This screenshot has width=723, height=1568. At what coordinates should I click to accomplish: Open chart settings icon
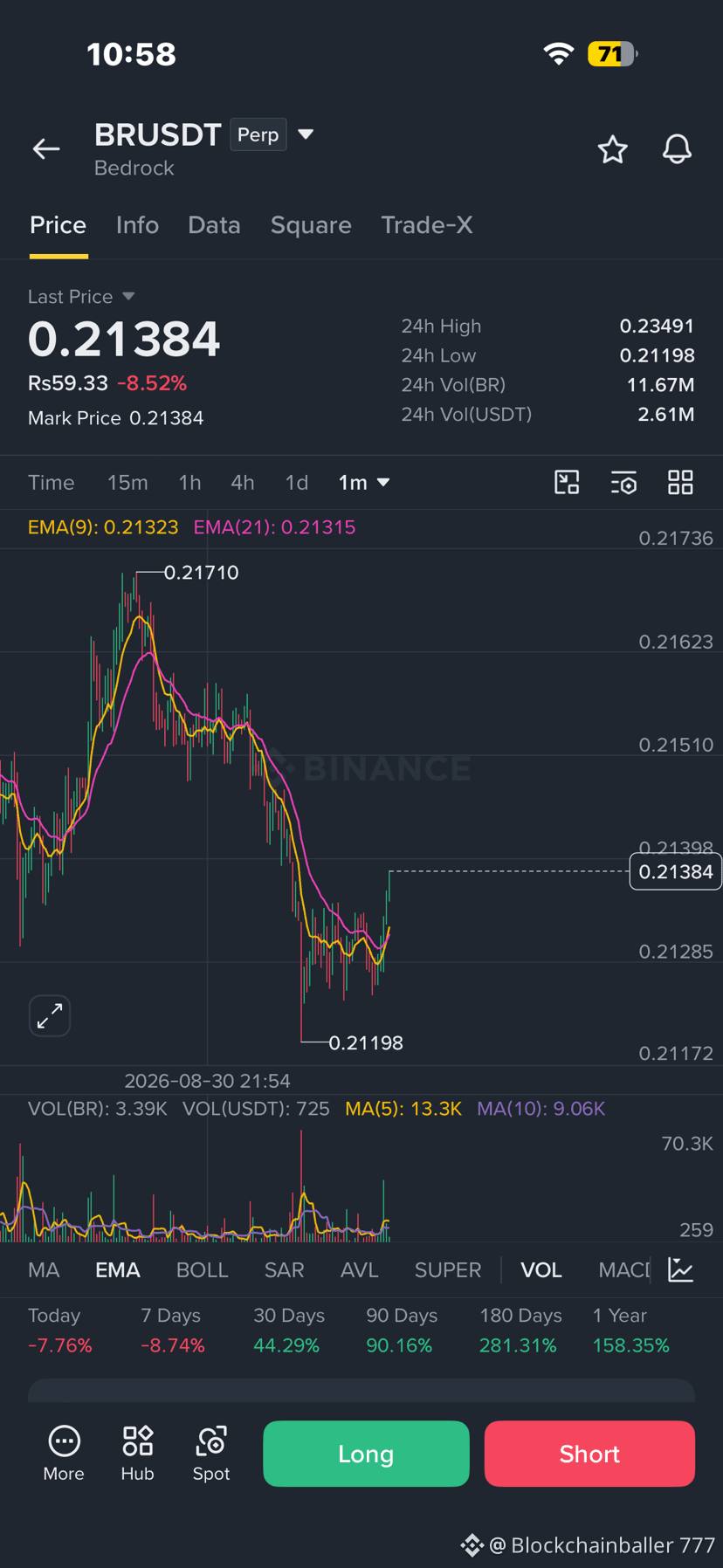point(623,482)
